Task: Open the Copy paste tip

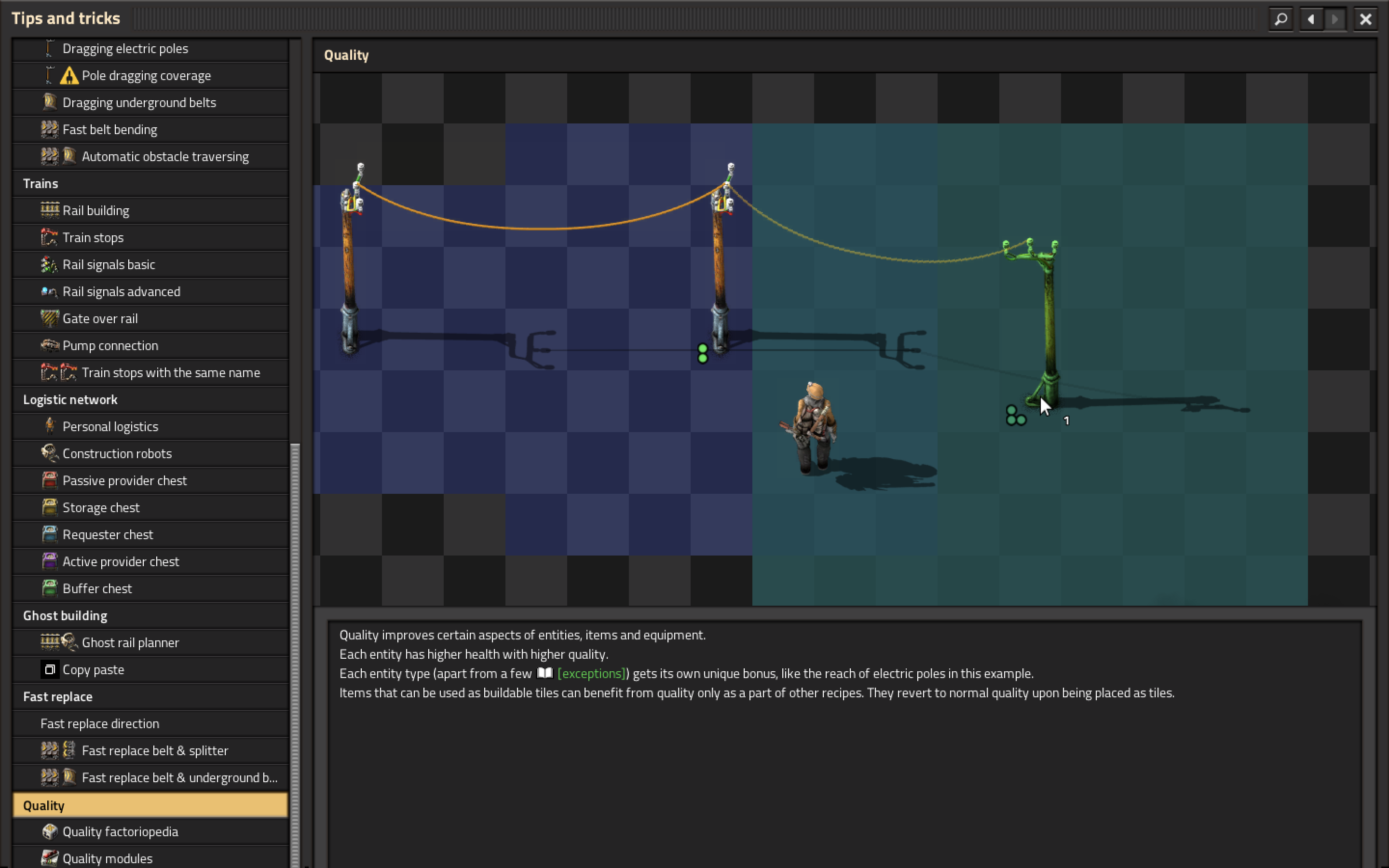Action: click(150, 669)
